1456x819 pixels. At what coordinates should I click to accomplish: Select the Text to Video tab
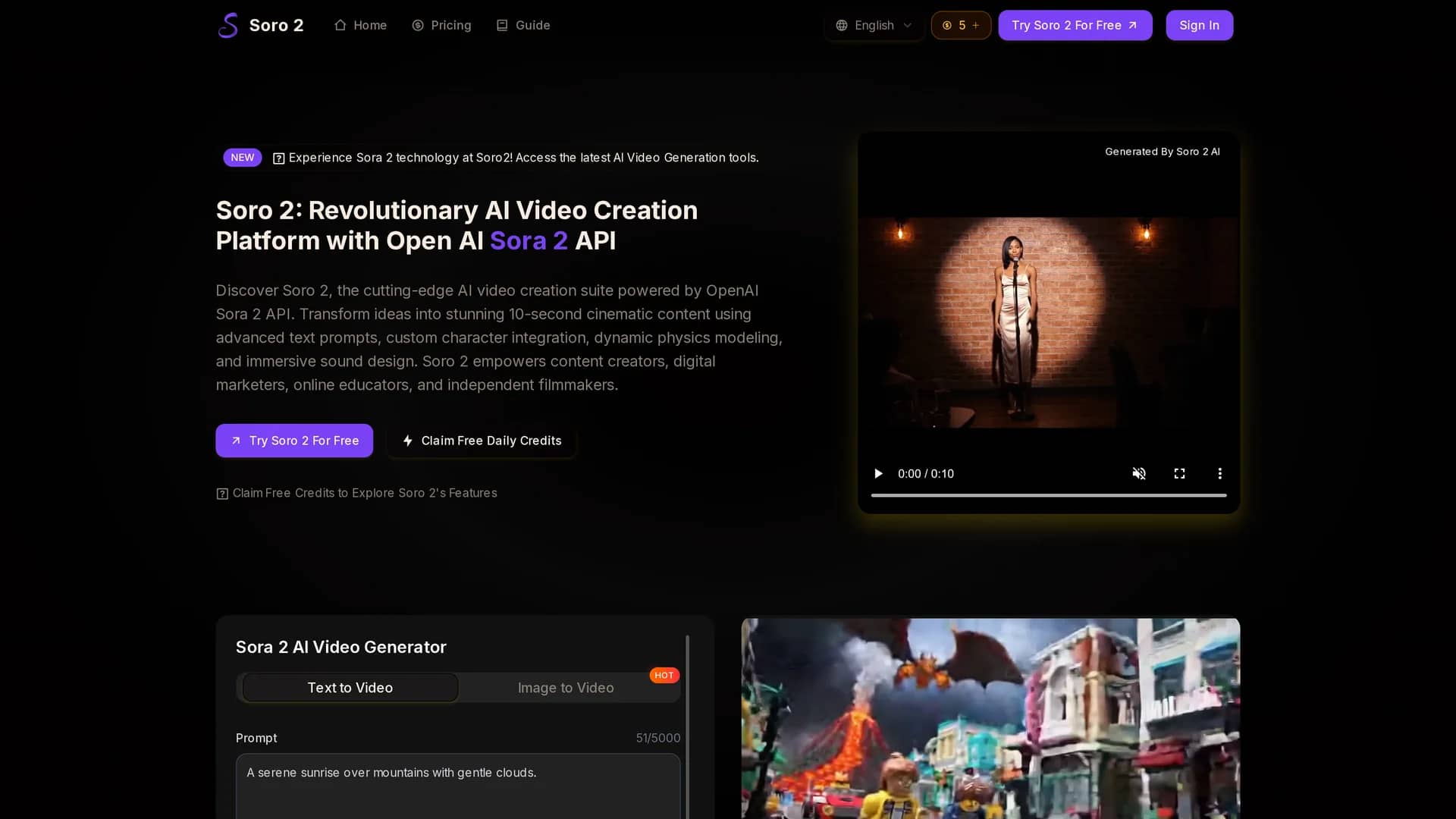coord(350,688)
